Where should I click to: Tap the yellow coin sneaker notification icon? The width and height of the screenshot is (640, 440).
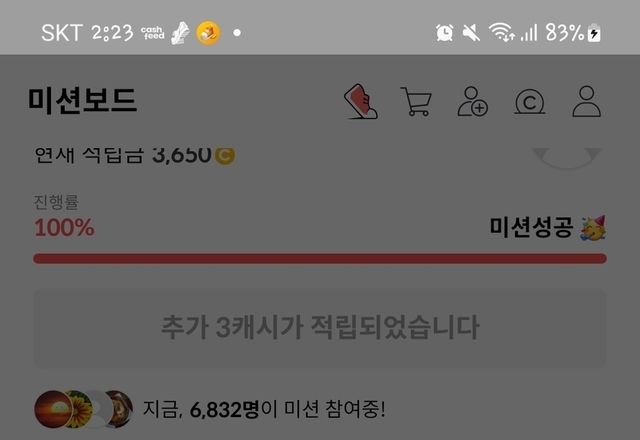point(208,33)
